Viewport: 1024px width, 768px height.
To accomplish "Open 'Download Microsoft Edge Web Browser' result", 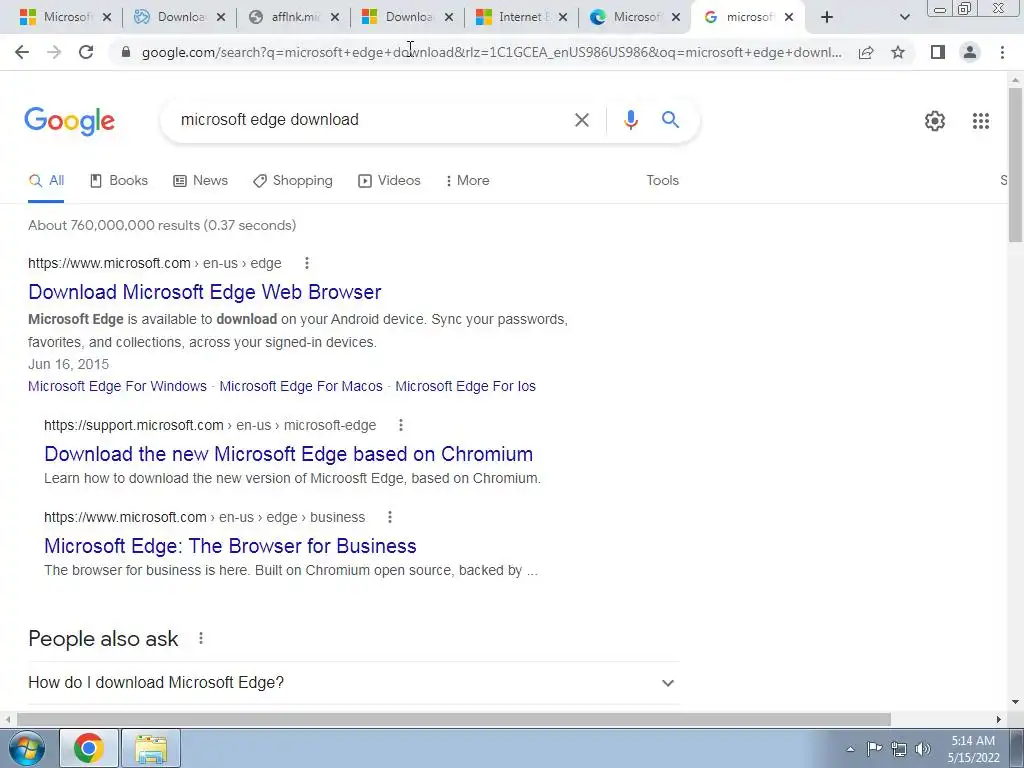I will (x=204, y=292).
